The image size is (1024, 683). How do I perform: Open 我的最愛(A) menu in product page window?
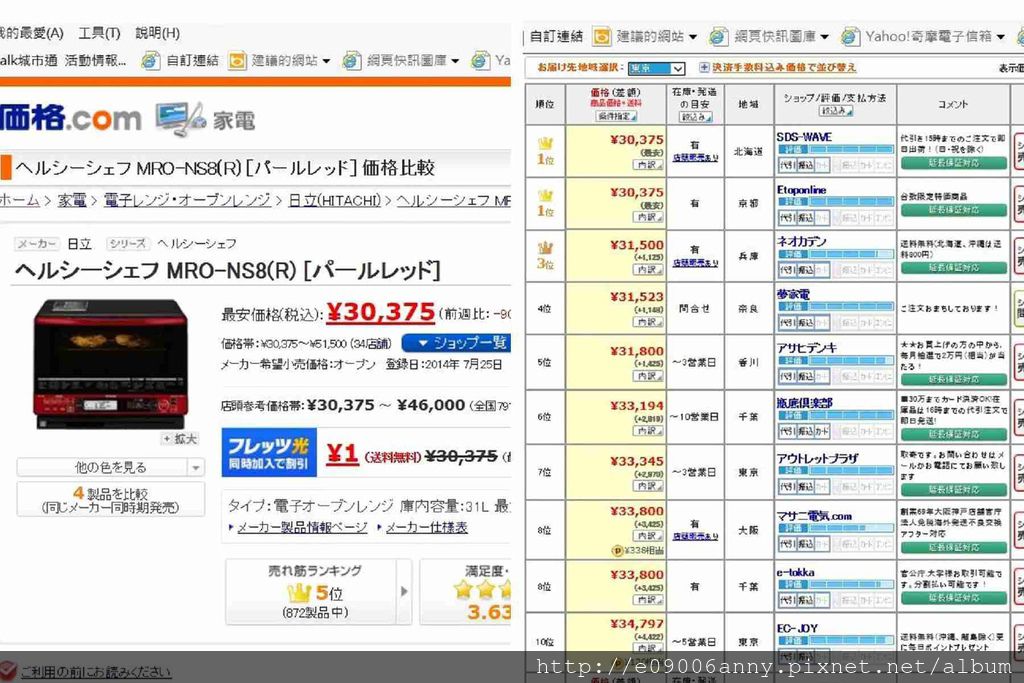pyautogui.click(x=31, y=33)
